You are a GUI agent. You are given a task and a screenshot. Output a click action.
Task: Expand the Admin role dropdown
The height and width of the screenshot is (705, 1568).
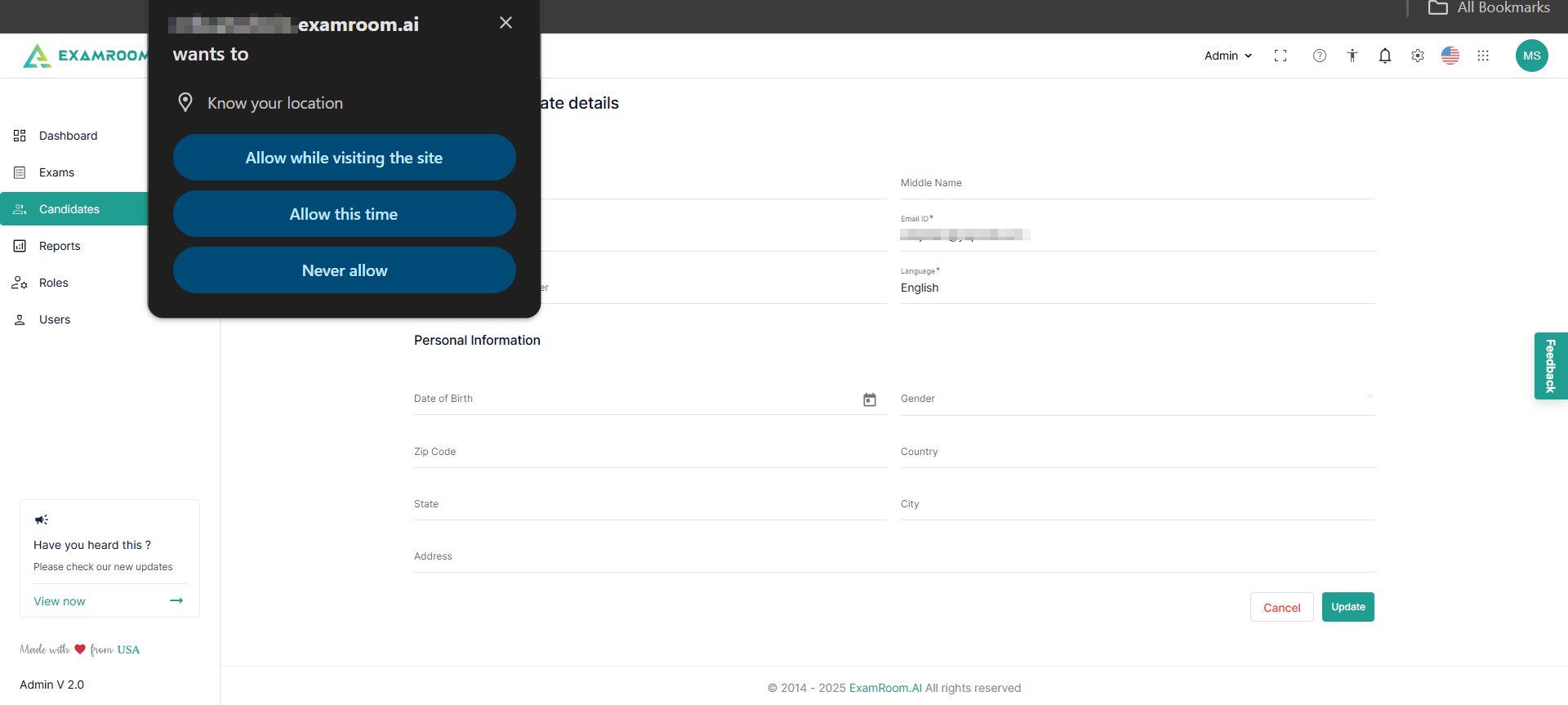1228,56
